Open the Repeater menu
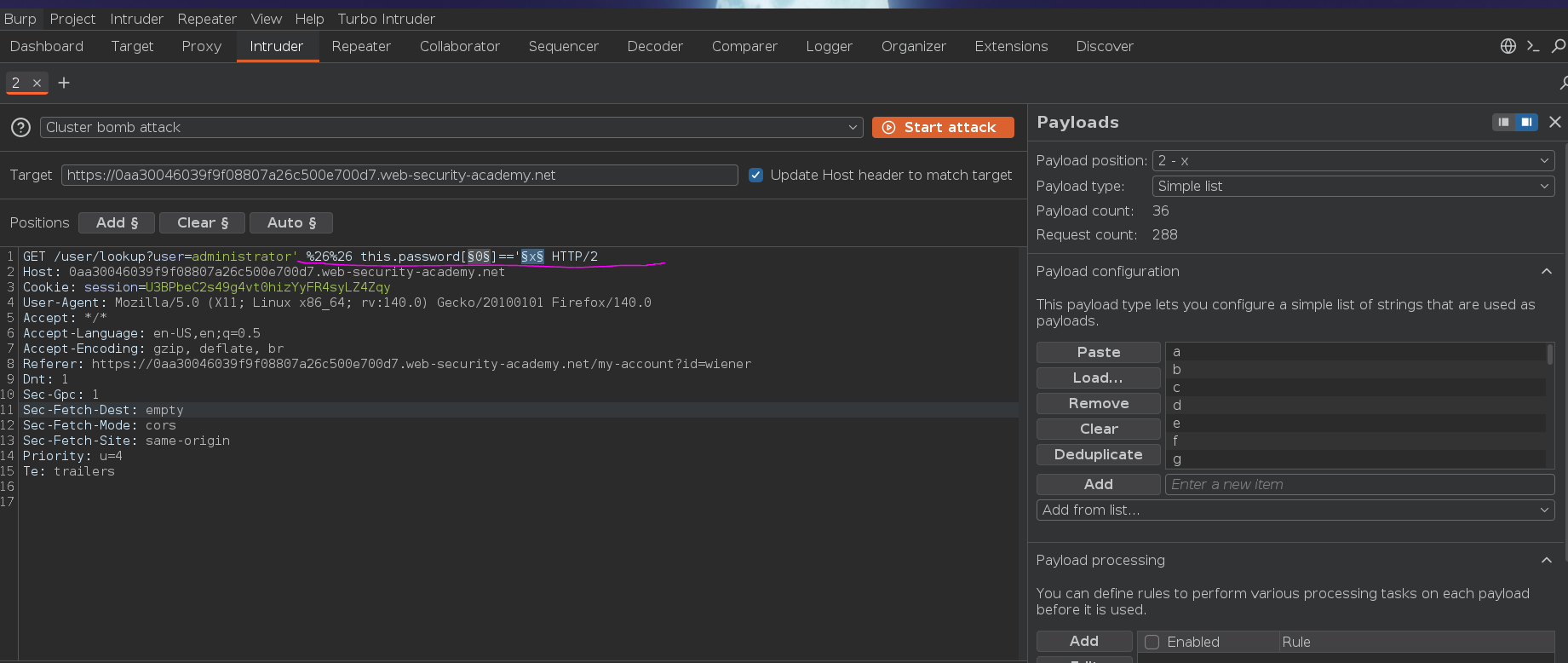Viewport: 1568px width, 663px height. pyautogui.click(x=207, y=19)
